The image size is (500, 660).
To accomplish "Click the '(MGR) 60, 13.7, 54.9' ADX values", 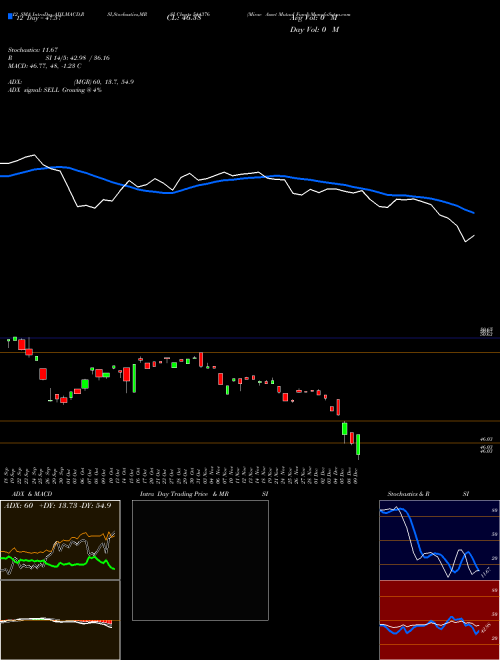I will [104, 82].
